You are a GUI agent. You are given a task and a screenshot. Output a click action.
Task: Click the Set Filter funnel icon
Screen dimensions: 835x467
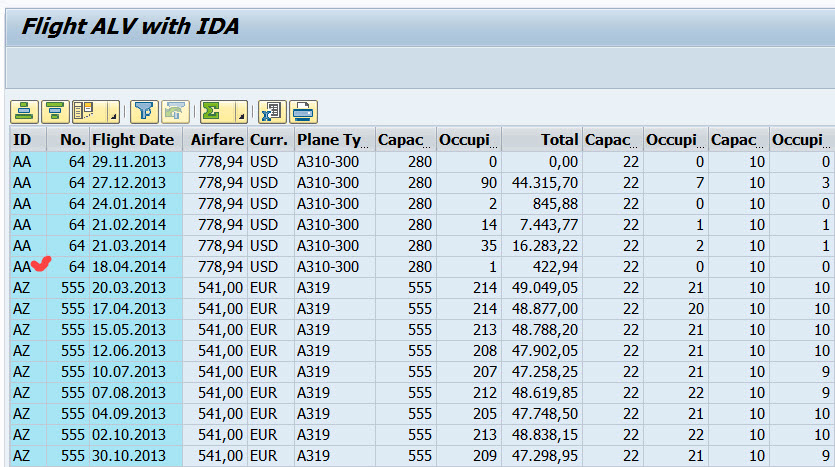point(146,110)
